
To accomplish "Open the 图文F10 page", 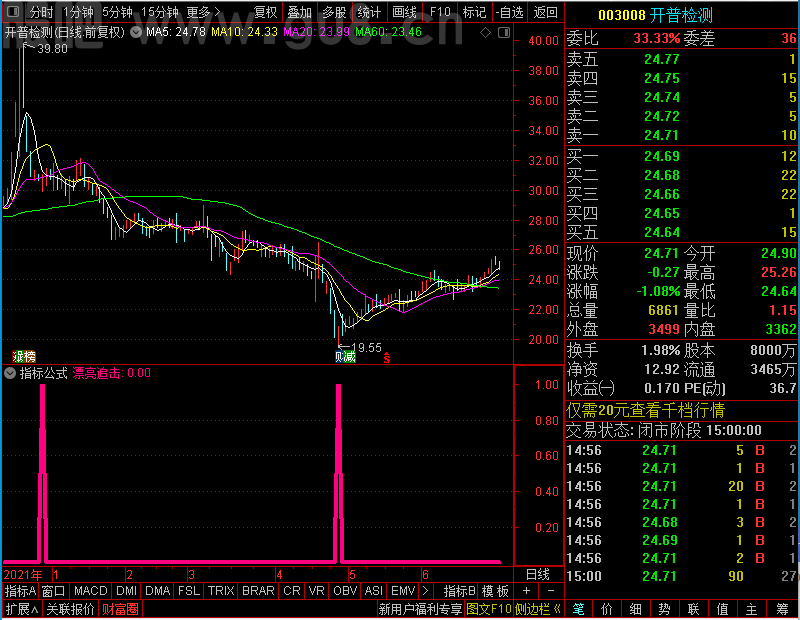I will (489, 609).
